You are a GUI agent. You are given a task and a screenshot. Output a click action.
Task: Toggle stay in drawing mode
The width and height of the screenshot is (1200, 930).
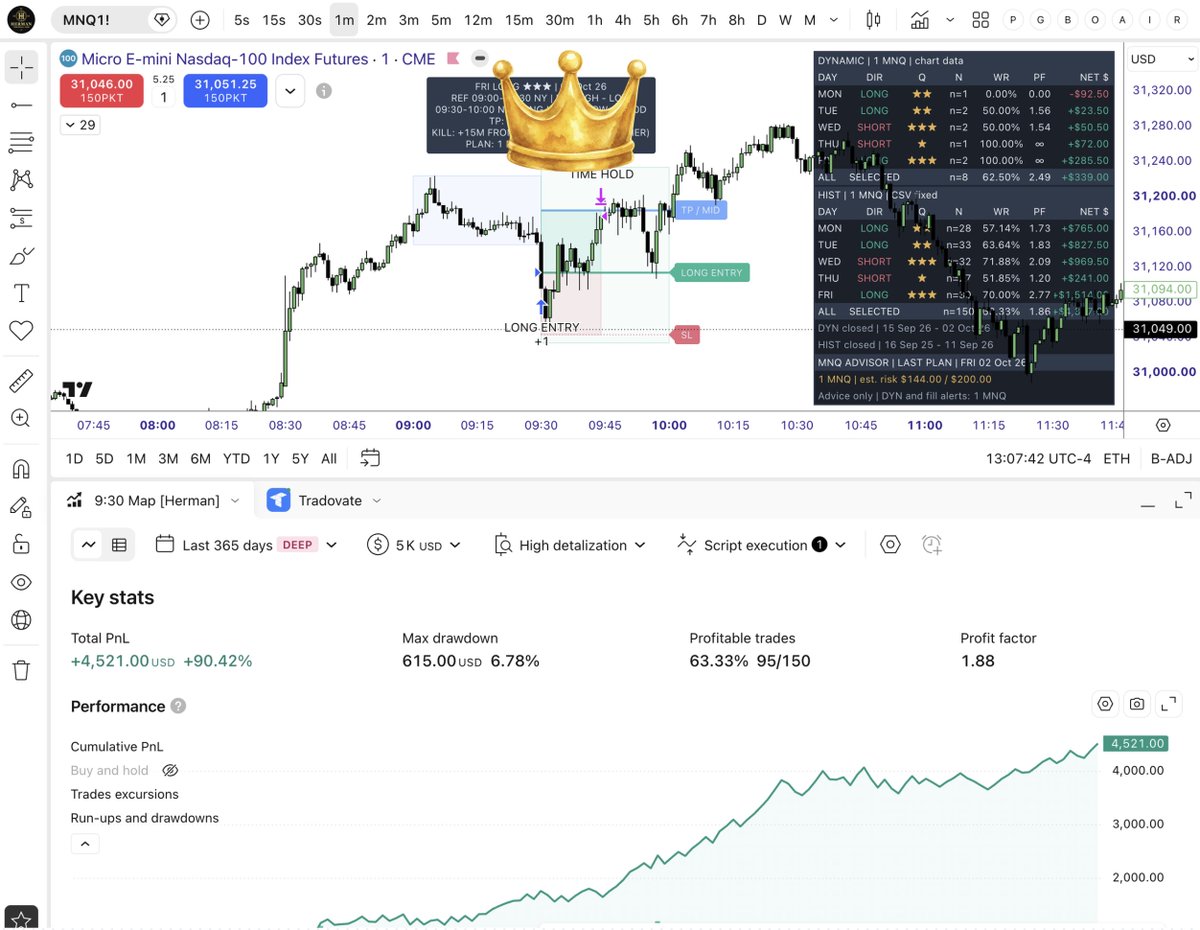pos(22,506)
